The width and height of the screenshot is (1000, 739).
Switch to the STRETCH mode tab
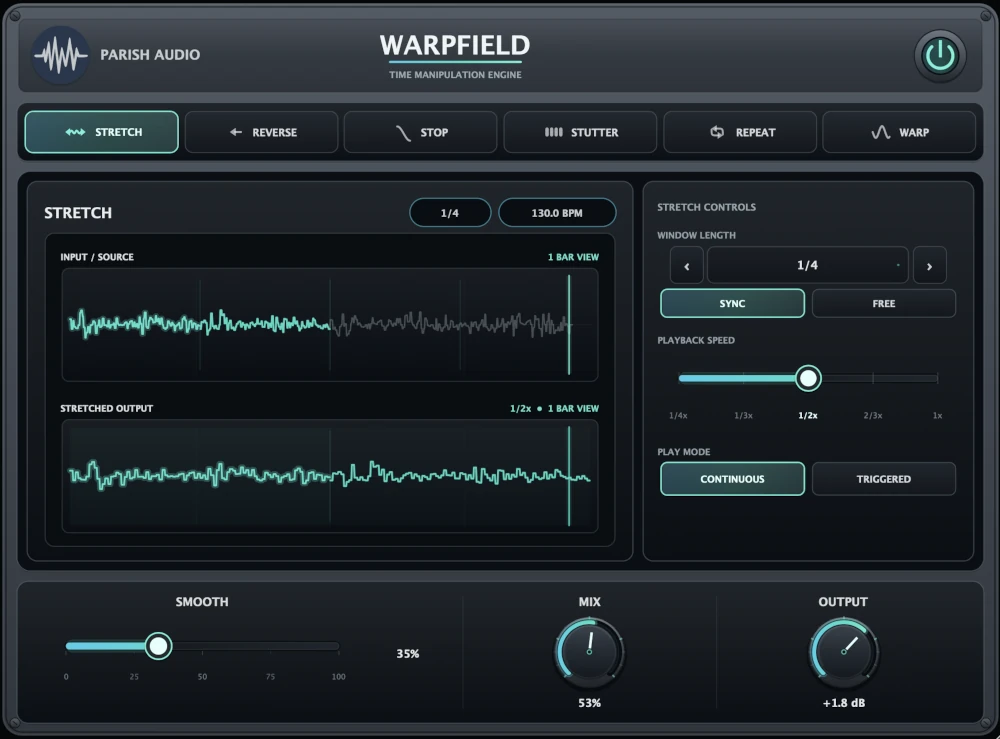point(101,132)
